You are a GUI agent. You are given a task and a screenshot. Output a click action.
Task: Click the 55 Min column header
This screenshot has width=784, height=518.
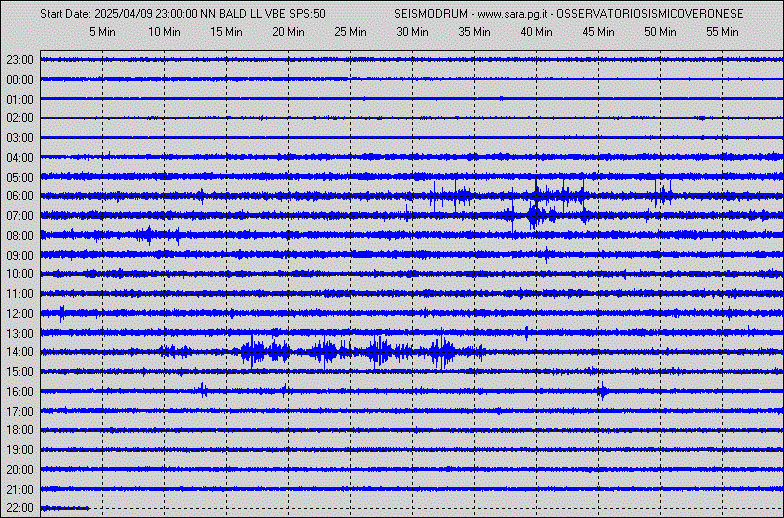(722, 32)
